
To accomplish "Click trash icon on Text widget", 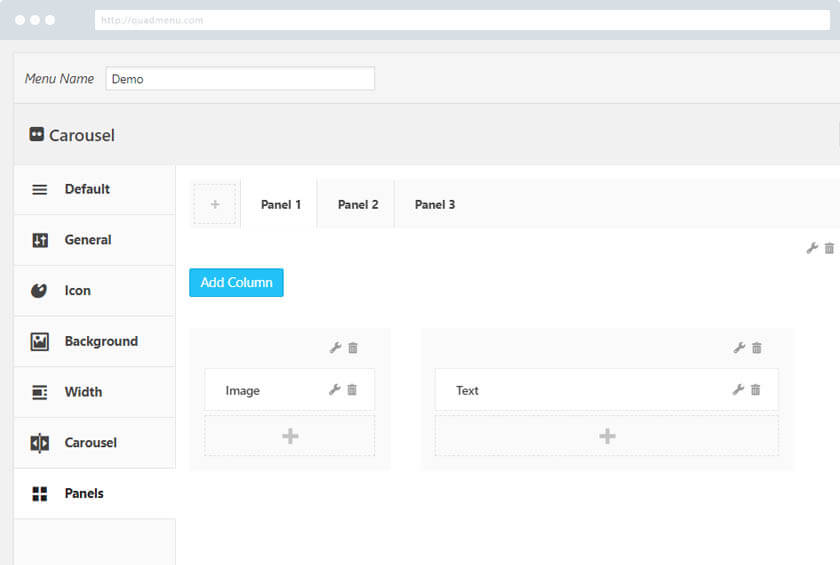I will click(756, 390).
